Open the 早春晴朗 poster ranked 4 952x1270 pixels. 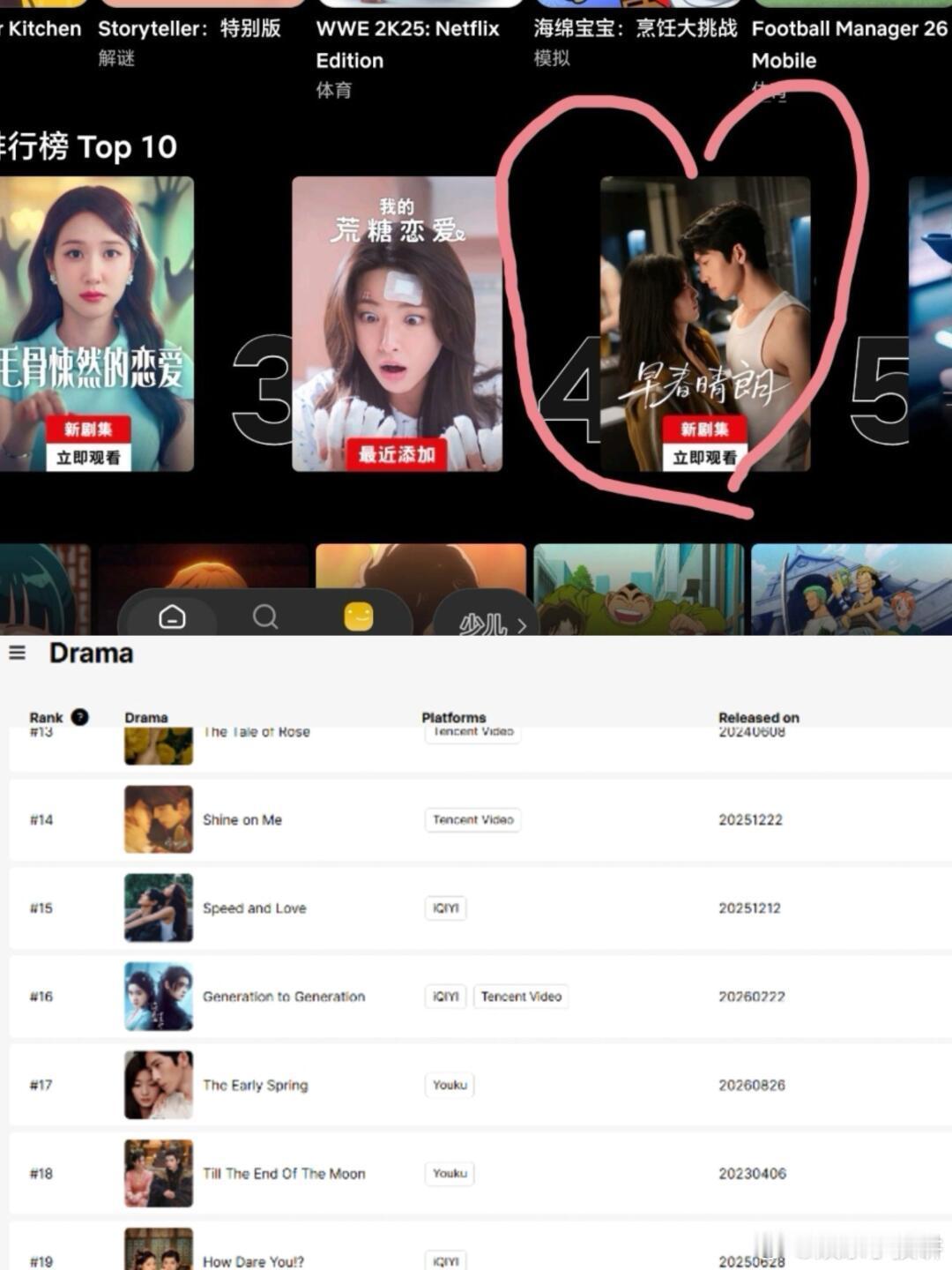(704, 324)
